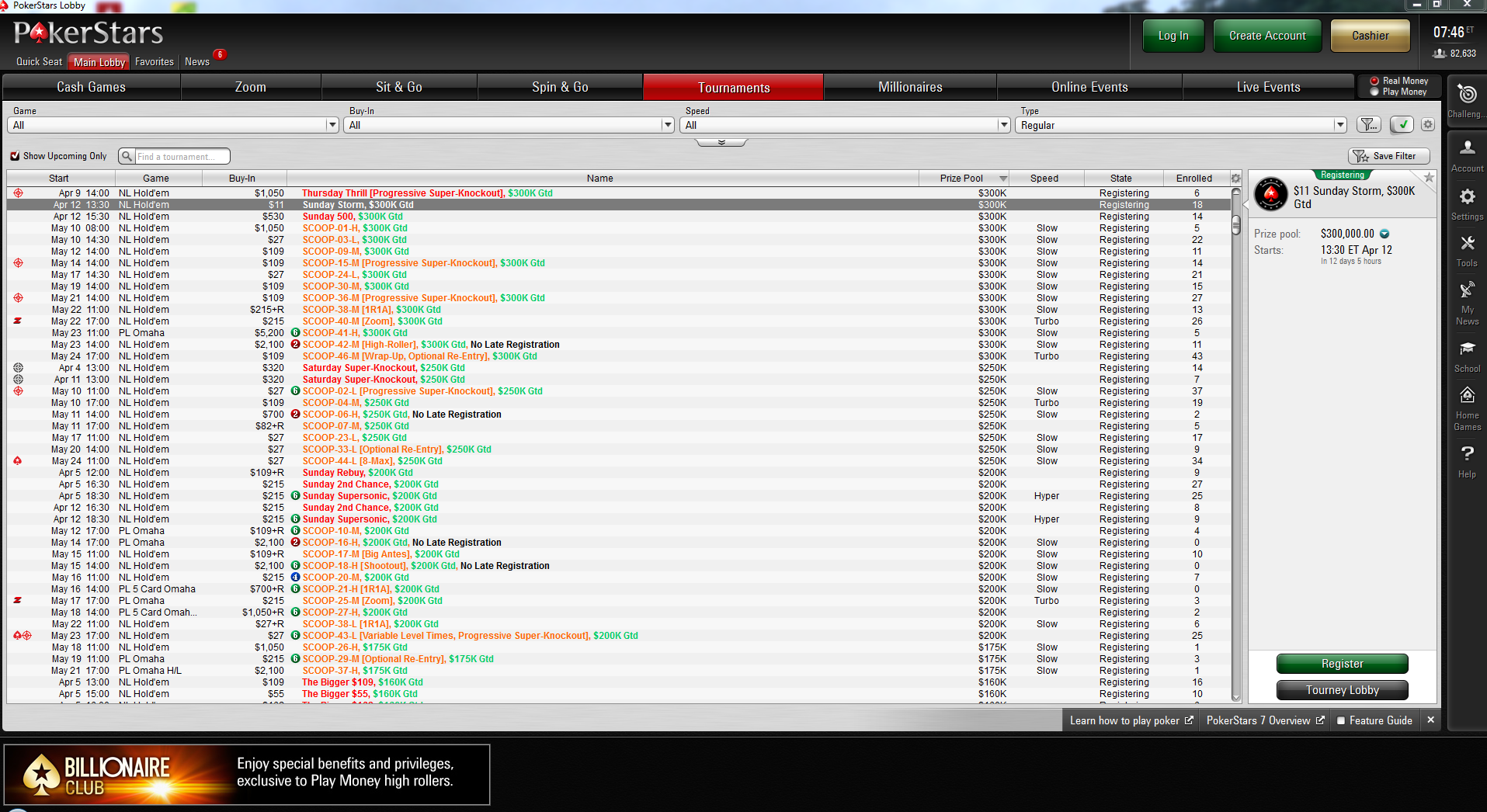Focus the Find a tournament search field
The width and height of the screenshot is (1487, 812).
(182, 156)
